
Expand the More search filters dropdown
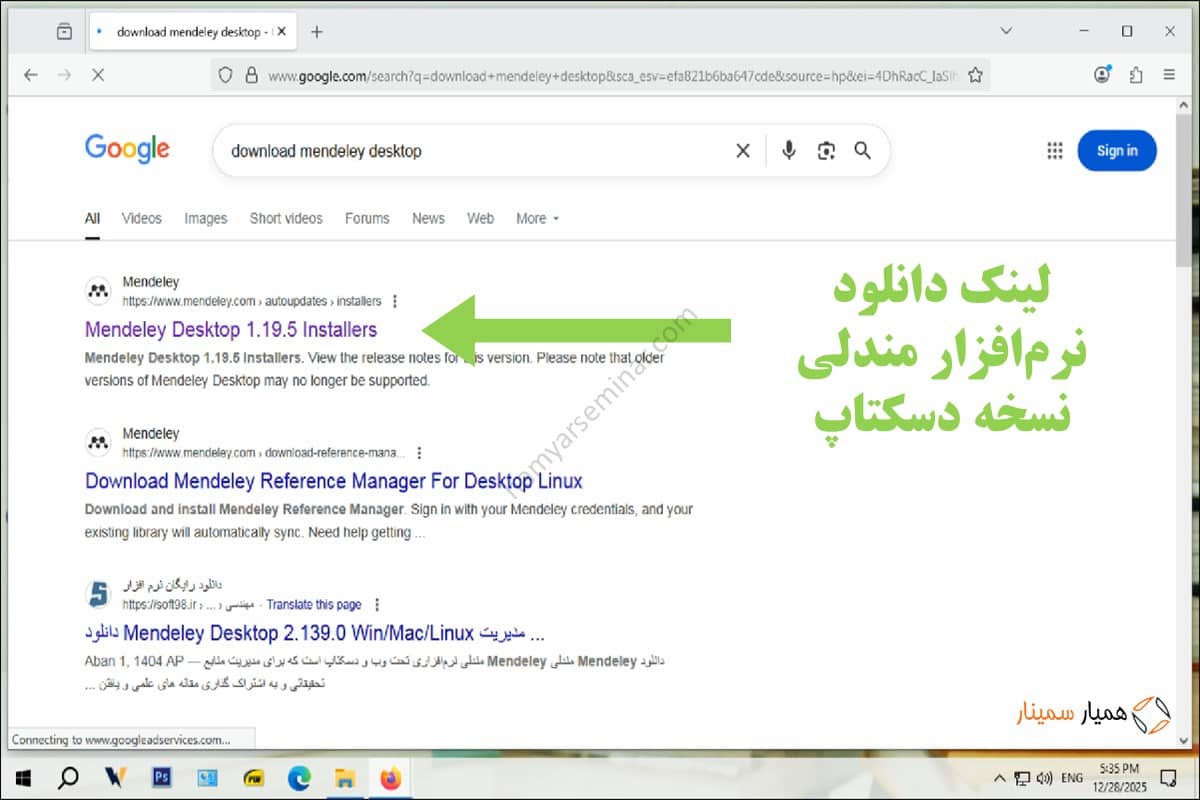(x=538, y=218)
